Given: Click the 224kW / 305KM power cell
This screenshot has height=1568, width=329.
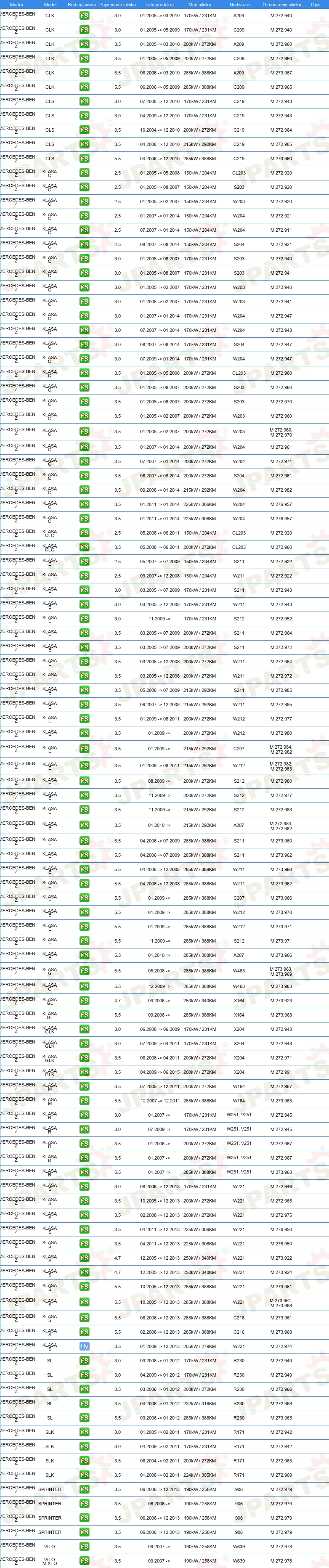Looking at the screenshot, I should point(199,1475).
